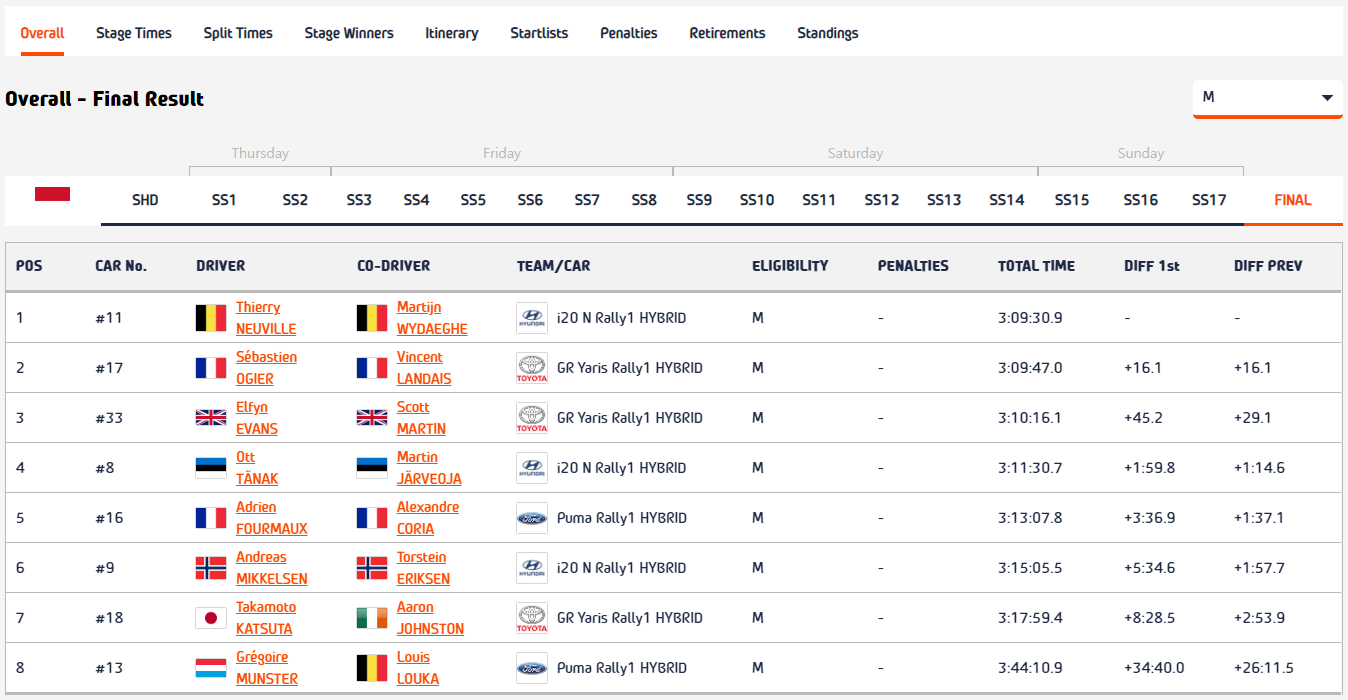Viewport: 1348px width, 700px height.
Task: Select stage SS5
Action: pyautogui.click(x=473, y=200)
